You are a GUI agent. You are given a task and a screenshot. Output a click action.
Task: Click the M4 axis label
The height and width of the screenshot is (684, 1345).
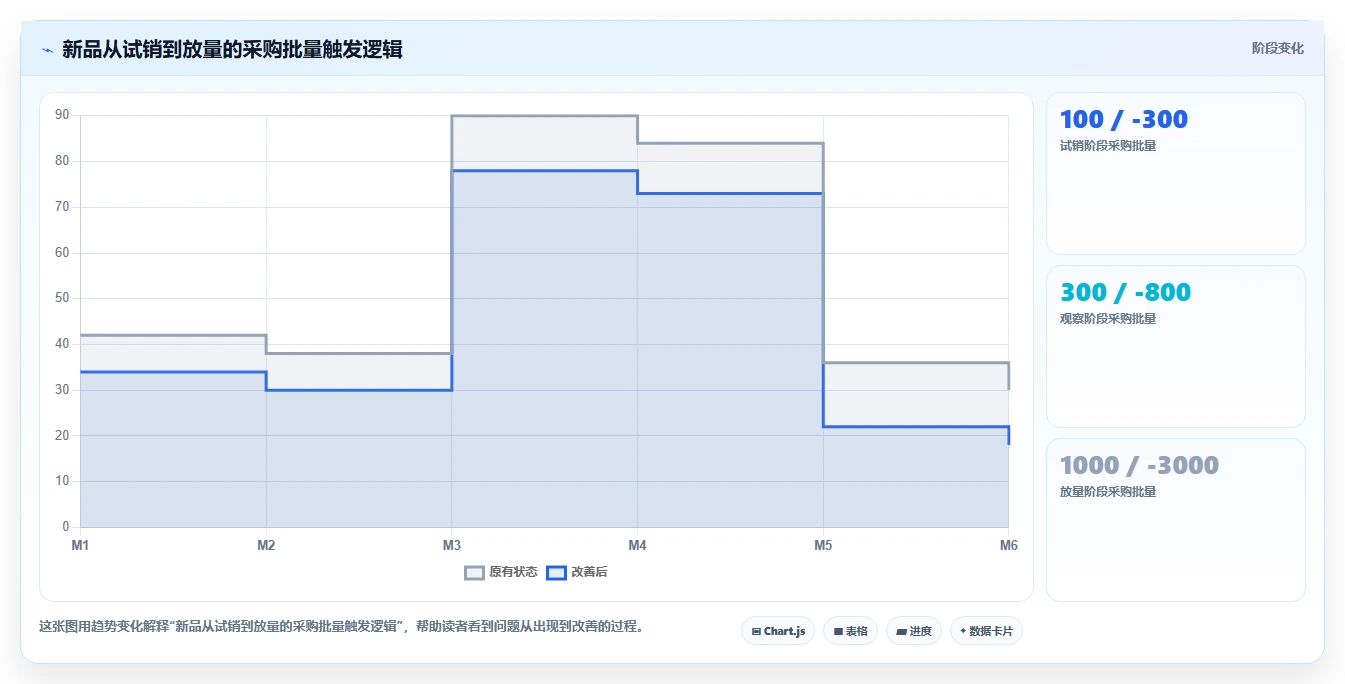tap(637, 545)
